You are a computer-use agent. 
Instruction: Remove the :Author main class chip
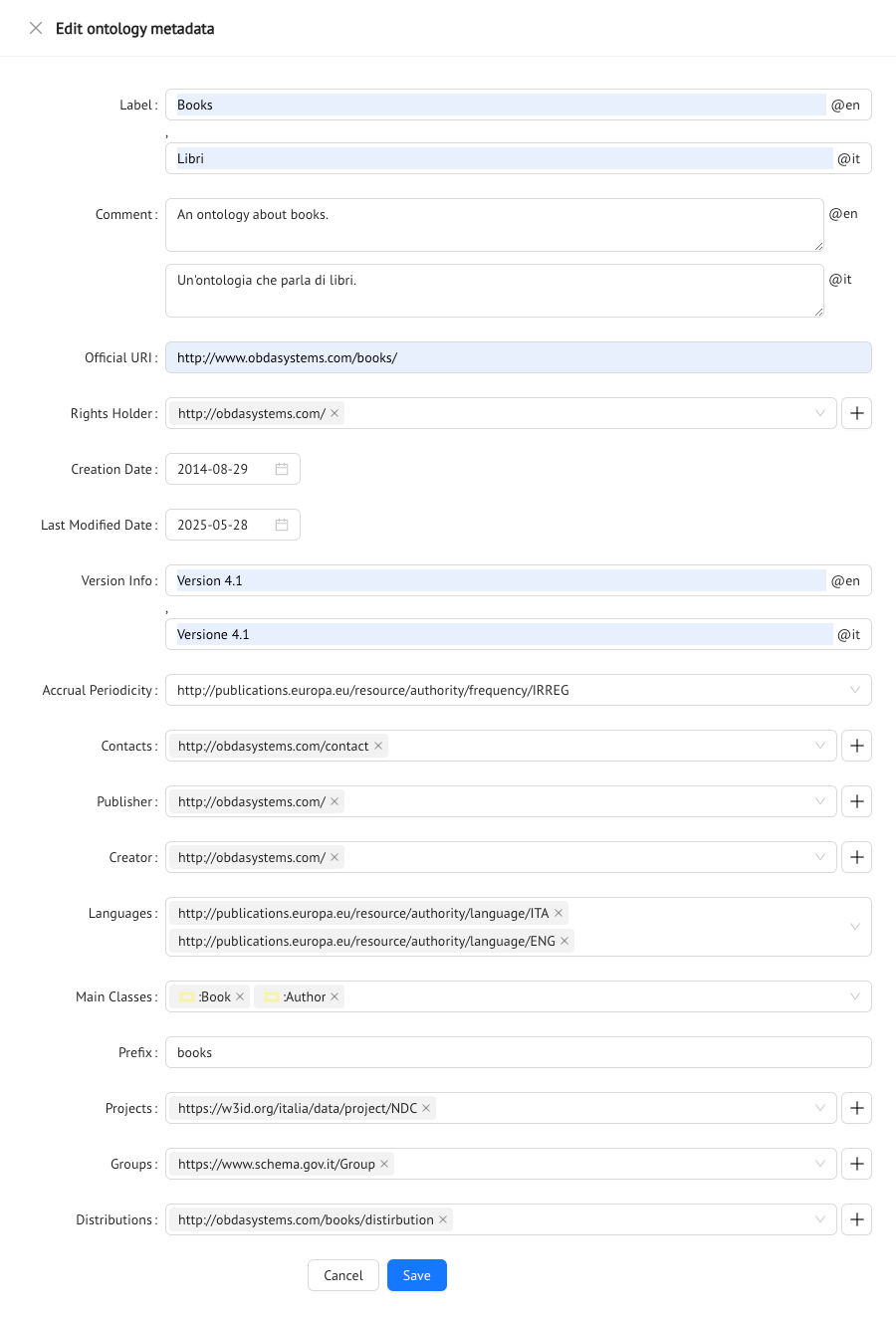point(336,995)
